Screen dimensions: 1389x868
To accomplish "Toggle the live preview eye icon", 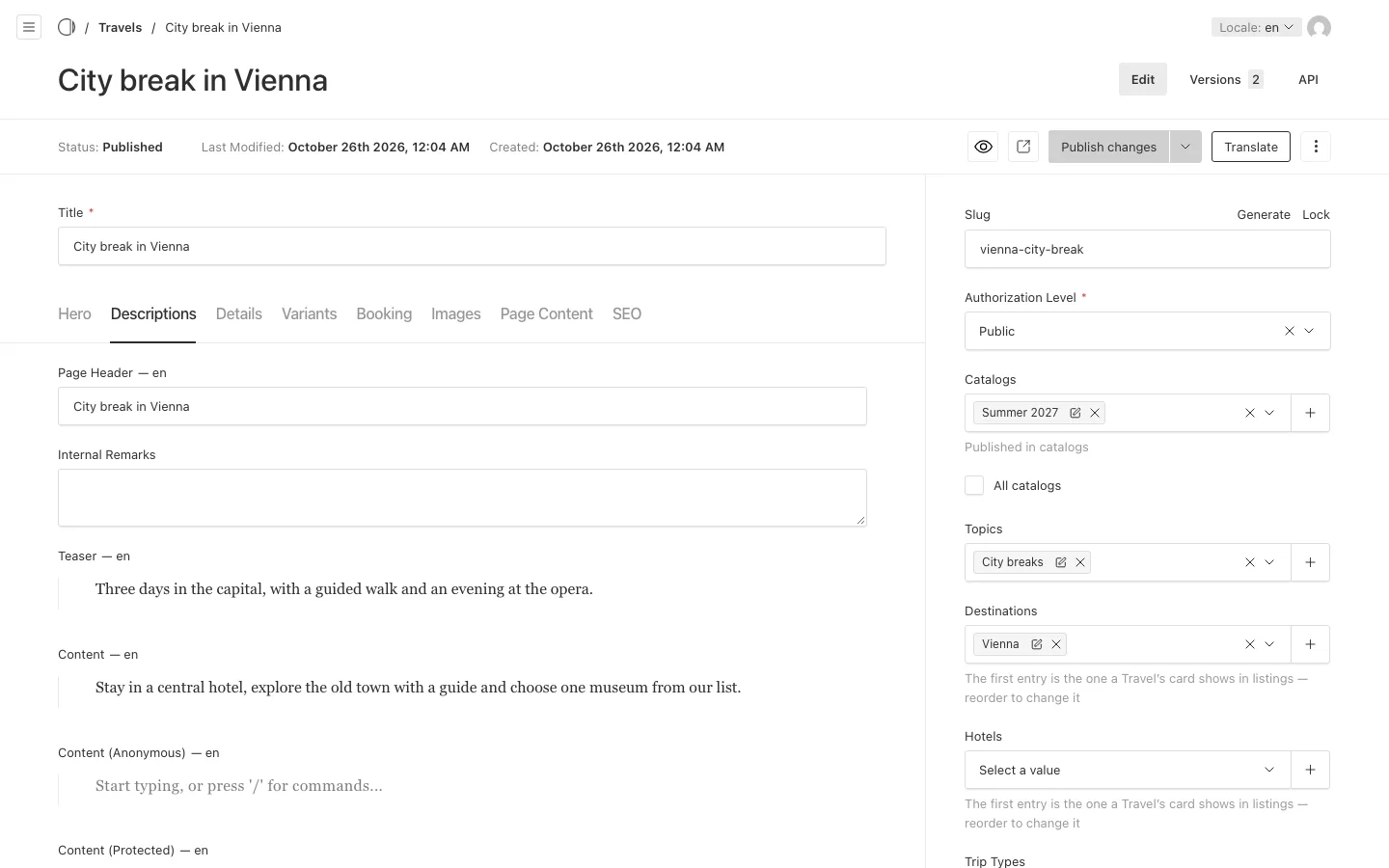I will coord(983,147).
